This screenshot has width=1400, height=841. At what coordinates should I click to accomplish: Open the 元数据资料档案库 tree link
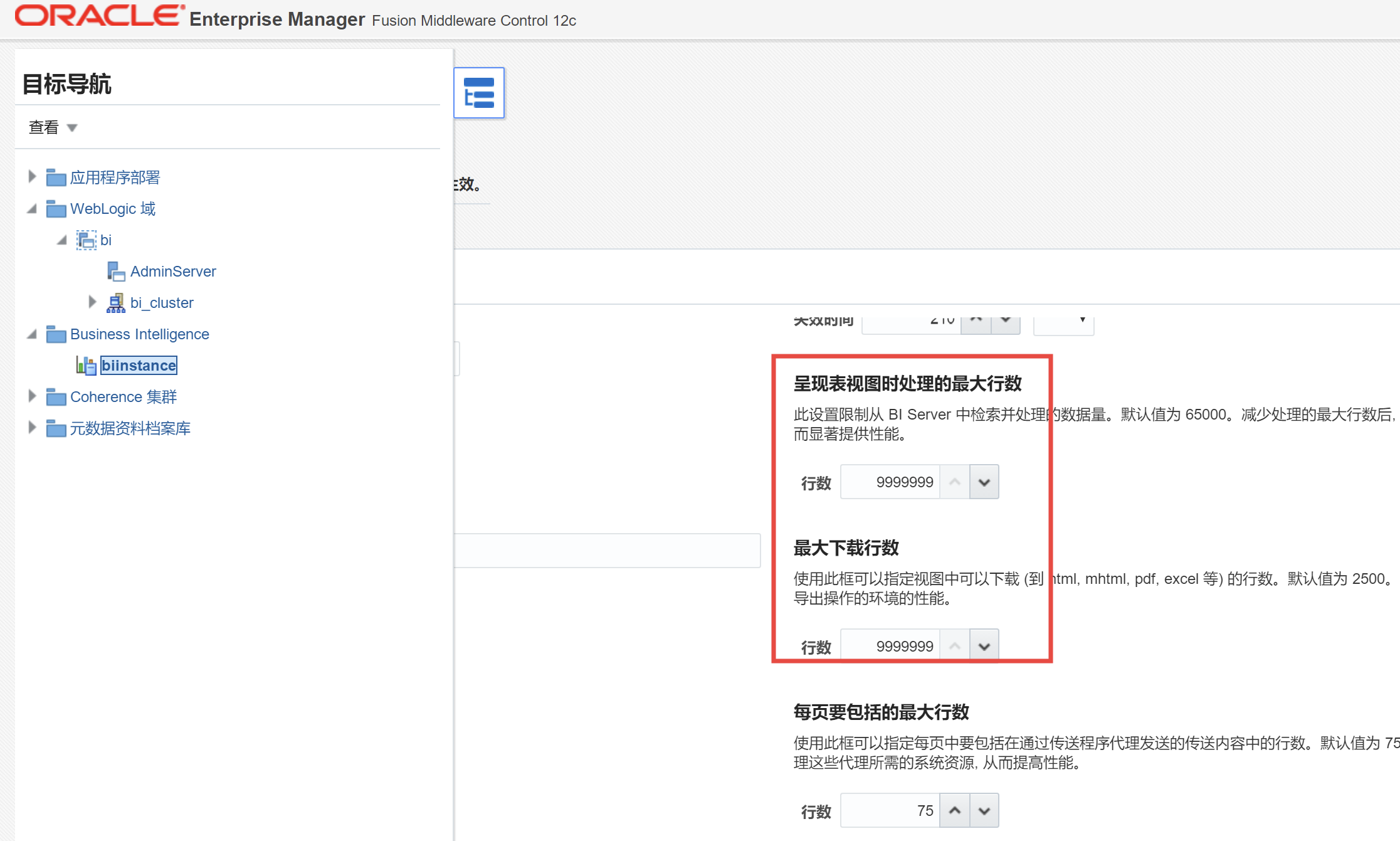pos(130,428)
